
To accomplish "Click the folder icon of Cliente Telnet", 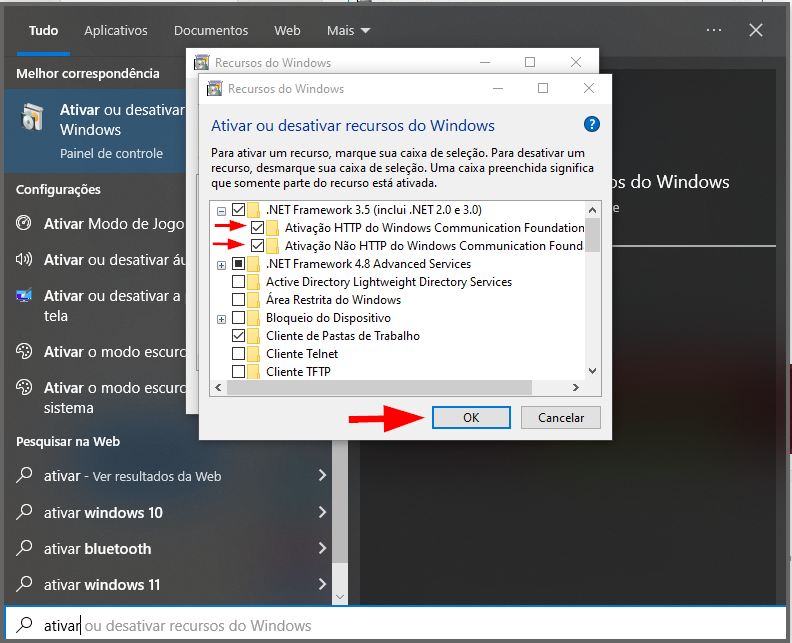I will pyautogui.click(x=254, y=354).
